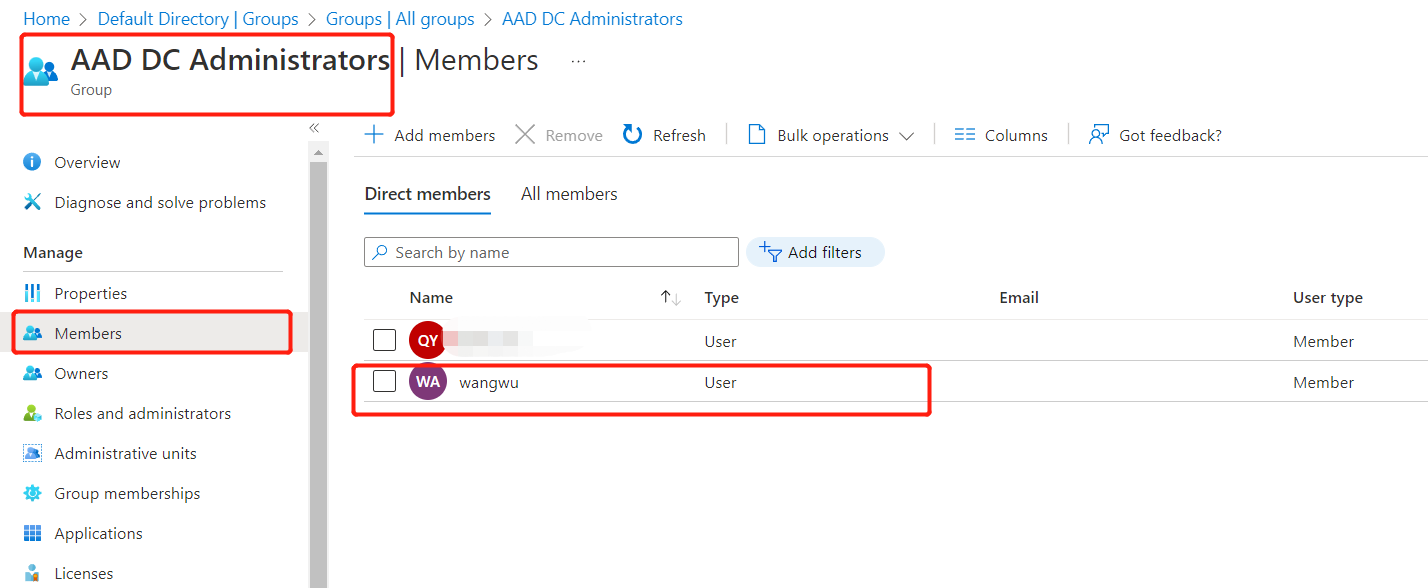1428x588 pixels.
Task: Click the funnel icon on Add filters
Action: pos(770,252)
